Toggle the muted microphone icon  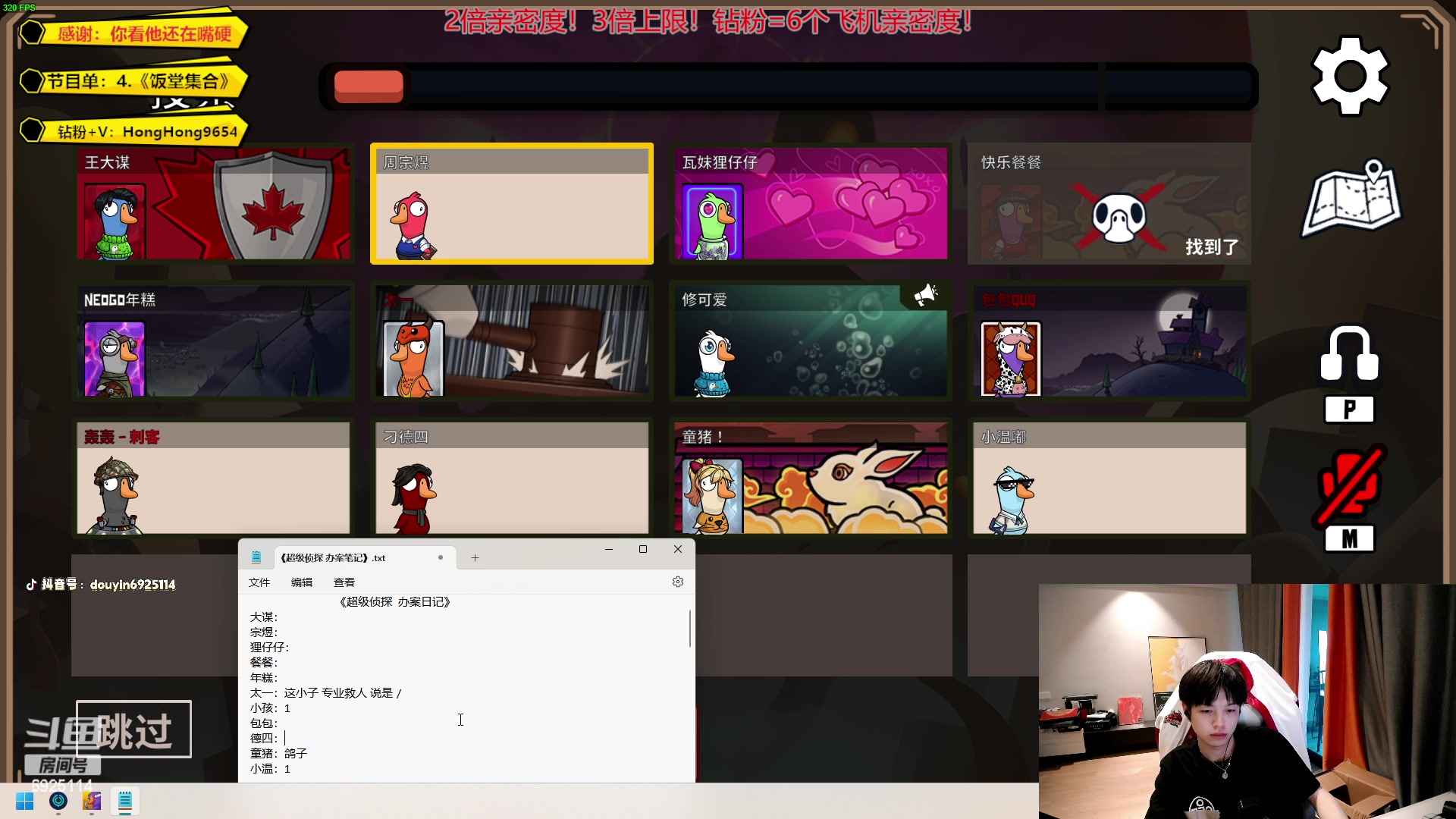pyautogui.click(x=1349, y=485)
